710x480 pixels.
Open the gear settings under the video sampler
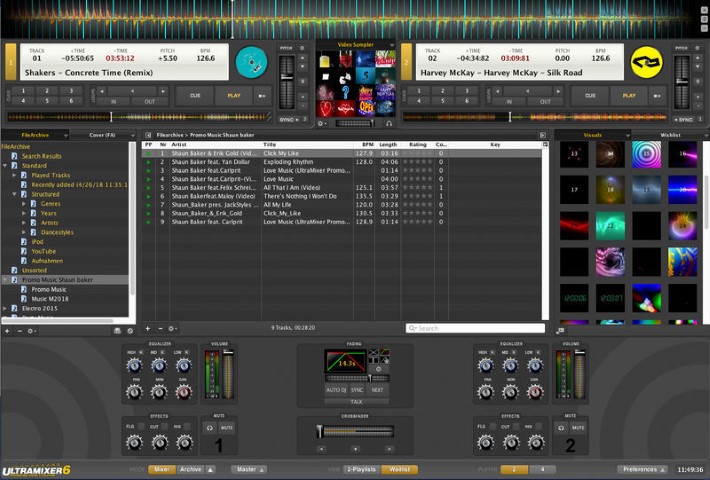pos(321,123)
